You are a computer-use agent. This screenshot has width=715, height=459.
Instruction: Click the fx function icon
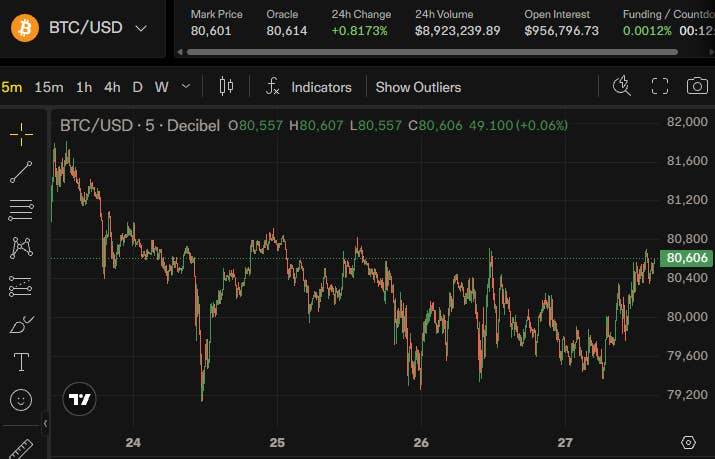(272, 86)
